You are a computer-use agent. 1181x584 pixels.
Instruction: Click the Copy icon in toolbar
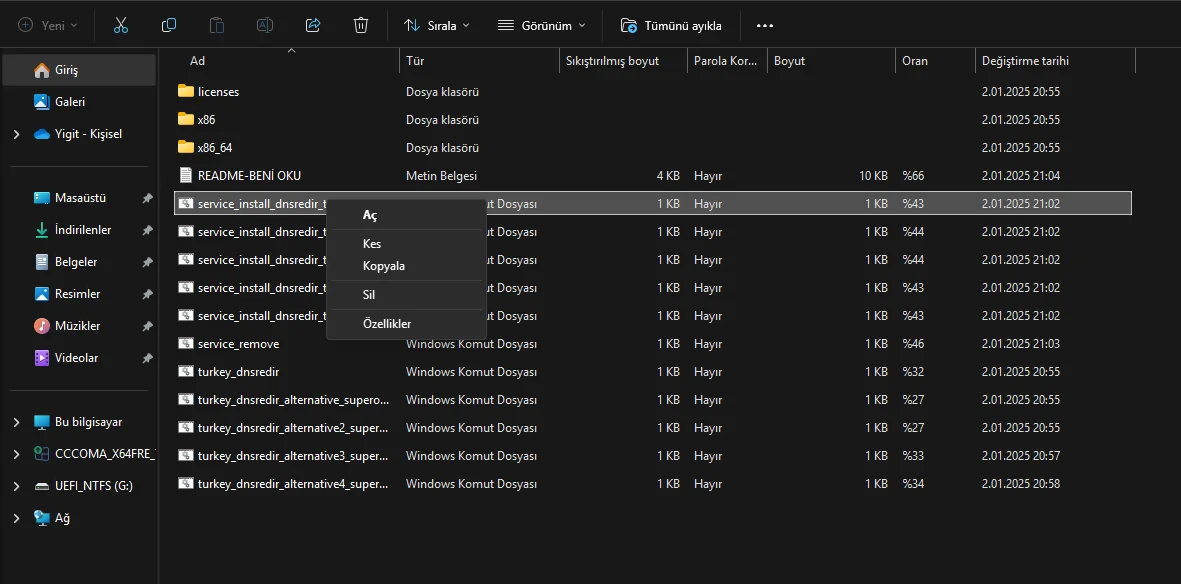tap(169, 25)
